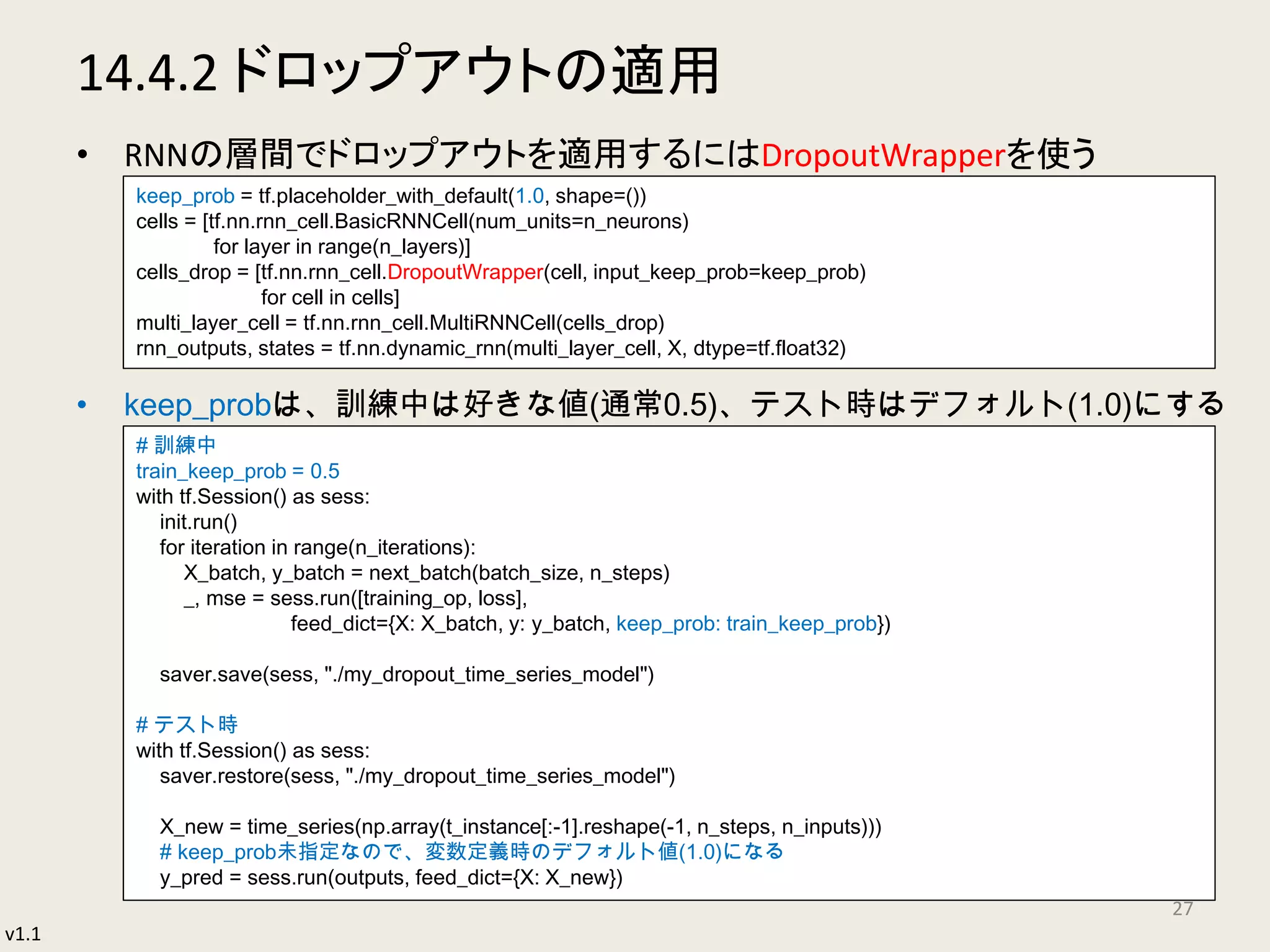Screen dimensions: 1270x952
Task: Click the line 'cells = [tf.nn.rnn_cell.BasicRNNCell(num_units=n_neurons)'
Action: (x=412, y=222)
